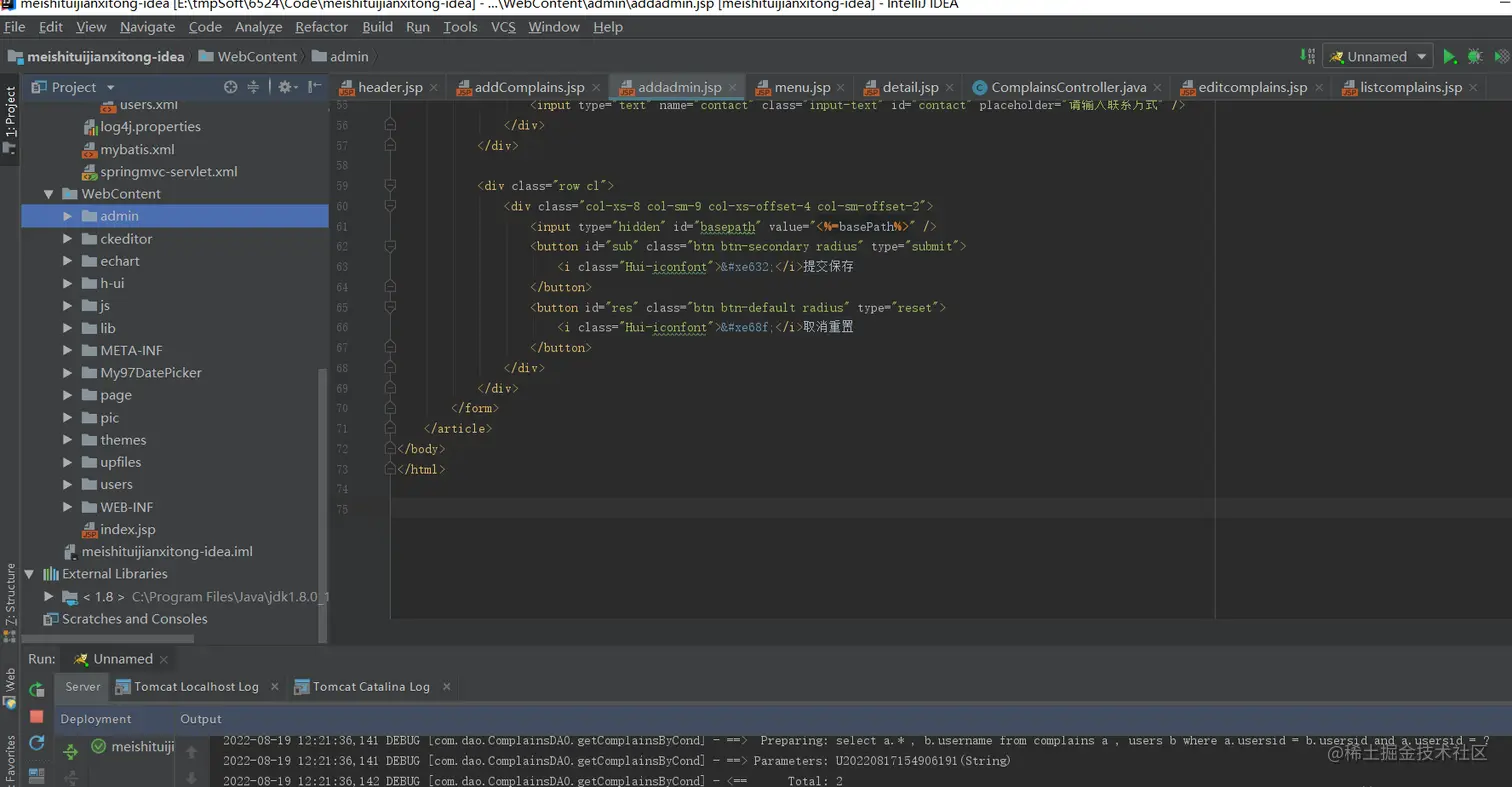Close the detail.jsp tab

click(950, 88)
